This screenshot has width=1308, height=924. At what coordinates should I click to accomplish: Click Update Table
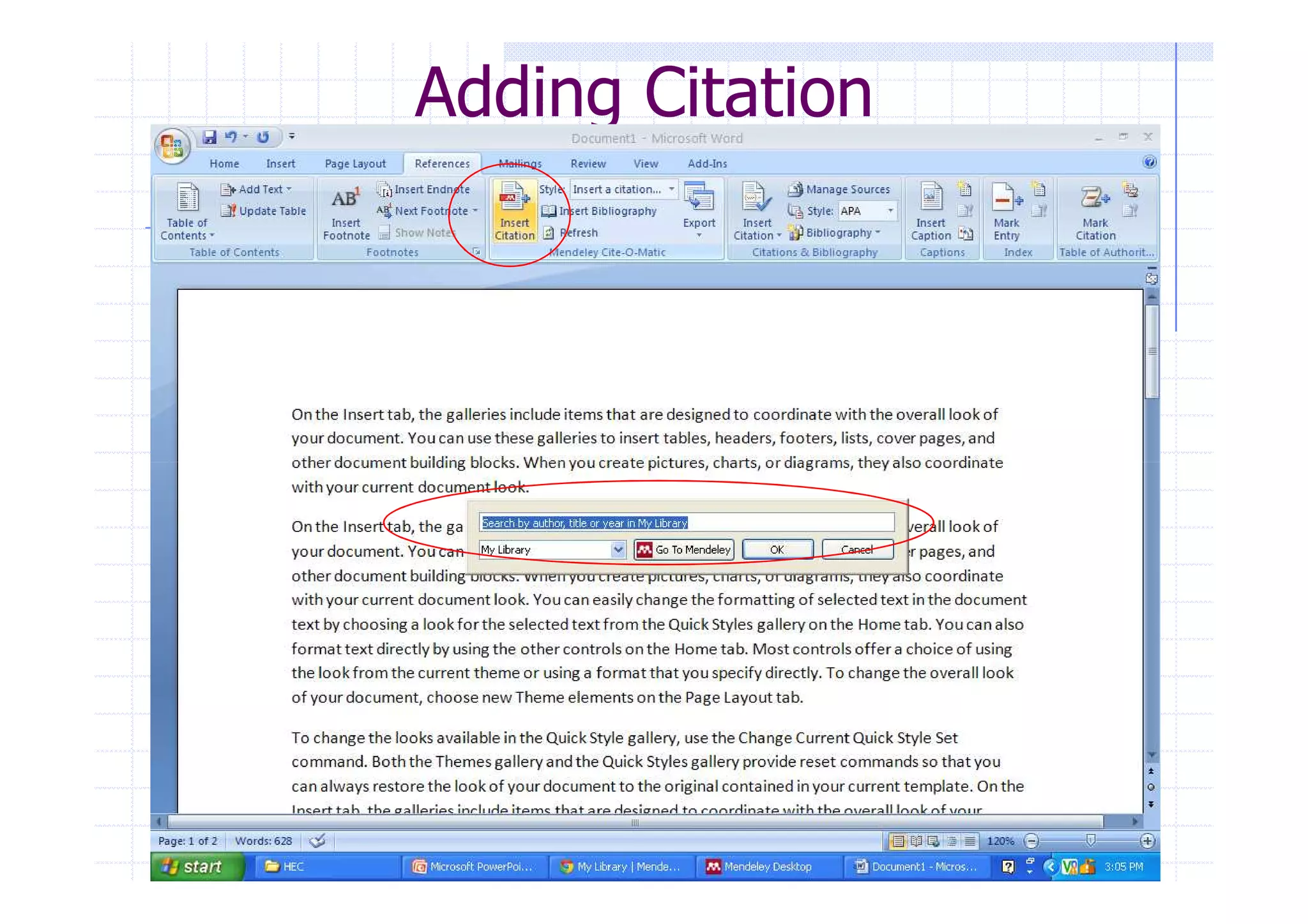pyautogui.click(x=264, y=211)
